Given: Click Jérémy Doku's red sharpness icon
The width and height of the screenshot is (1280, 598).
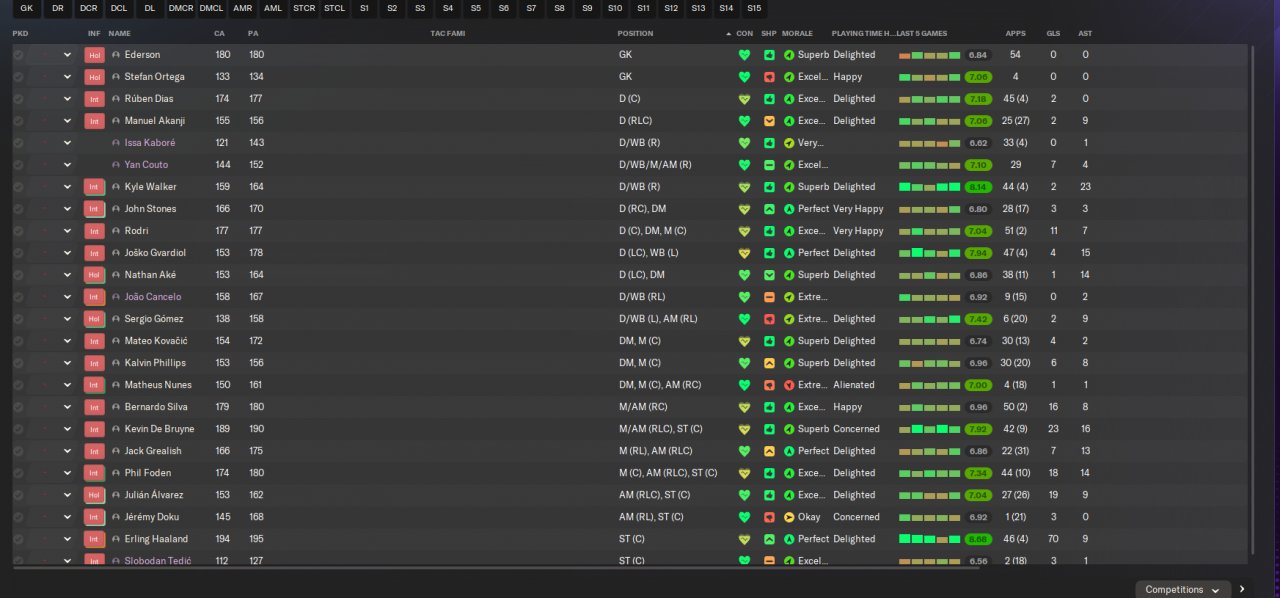Looking at the screenshot, I should [769, 517].
